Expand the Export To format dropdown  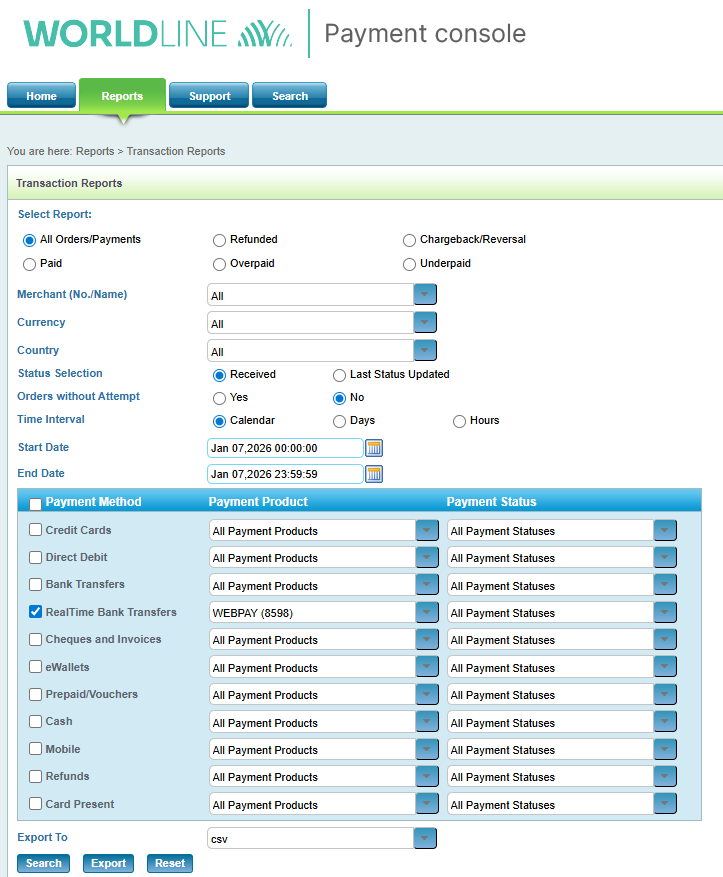[425, 839]
